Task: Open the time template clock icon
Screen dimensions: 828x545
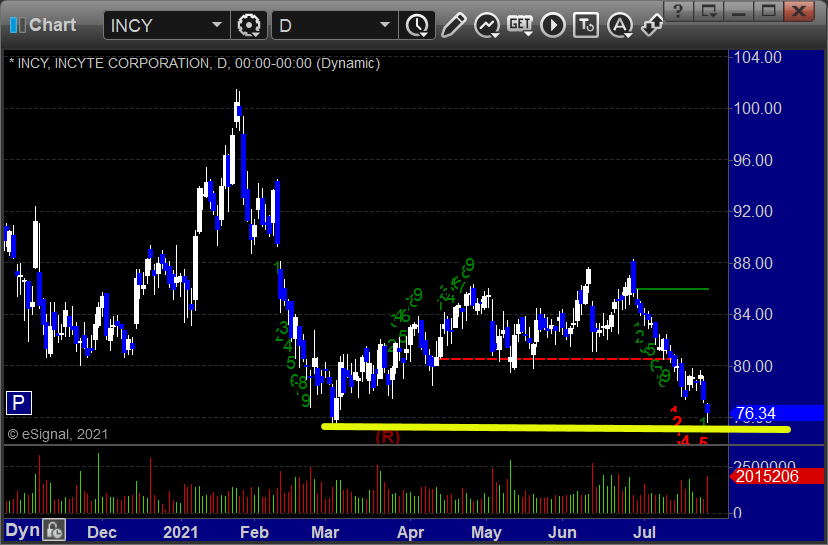Action: pyautogui.click(x=417, y=25)
